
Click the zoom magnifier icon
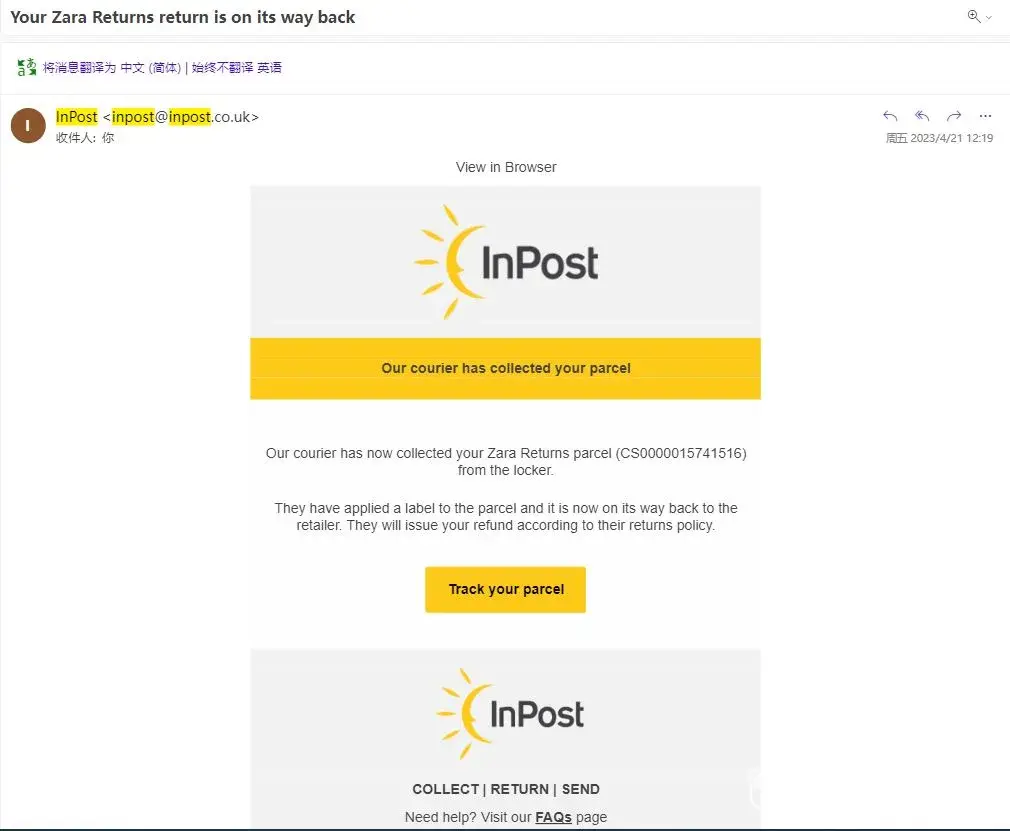coord(973,17)
